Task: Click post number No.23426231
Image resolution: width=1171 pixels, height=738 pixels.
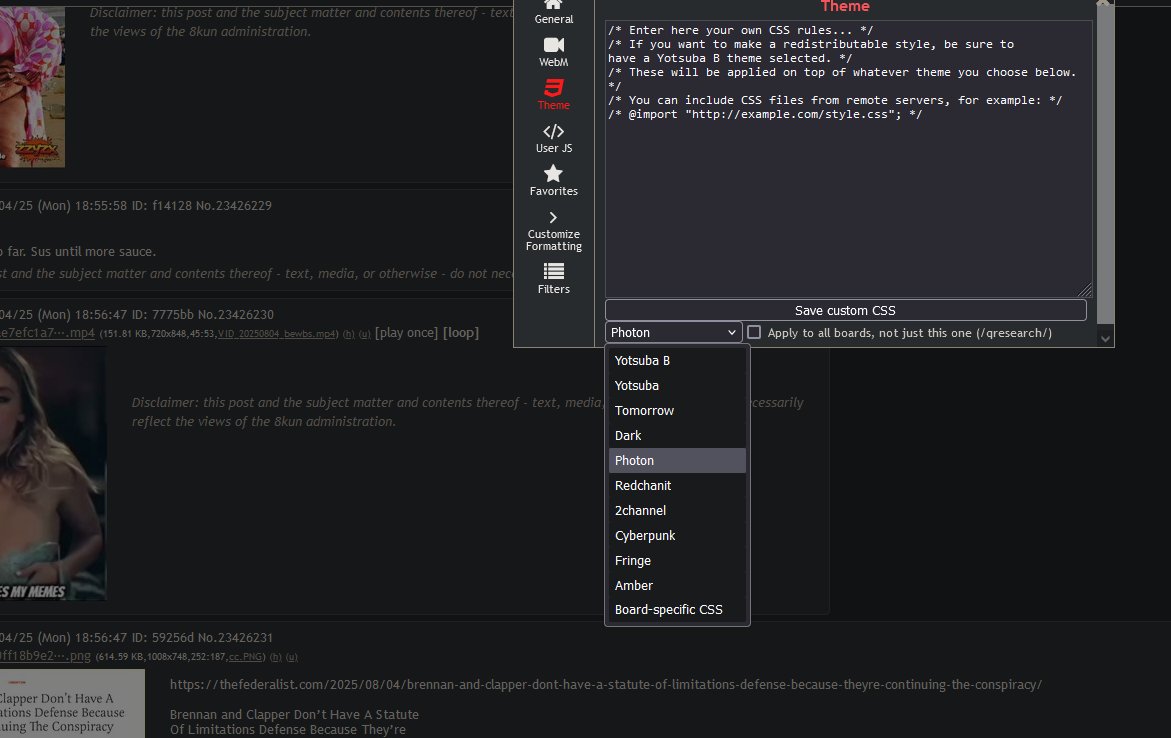Action: (x=235, y=637)
